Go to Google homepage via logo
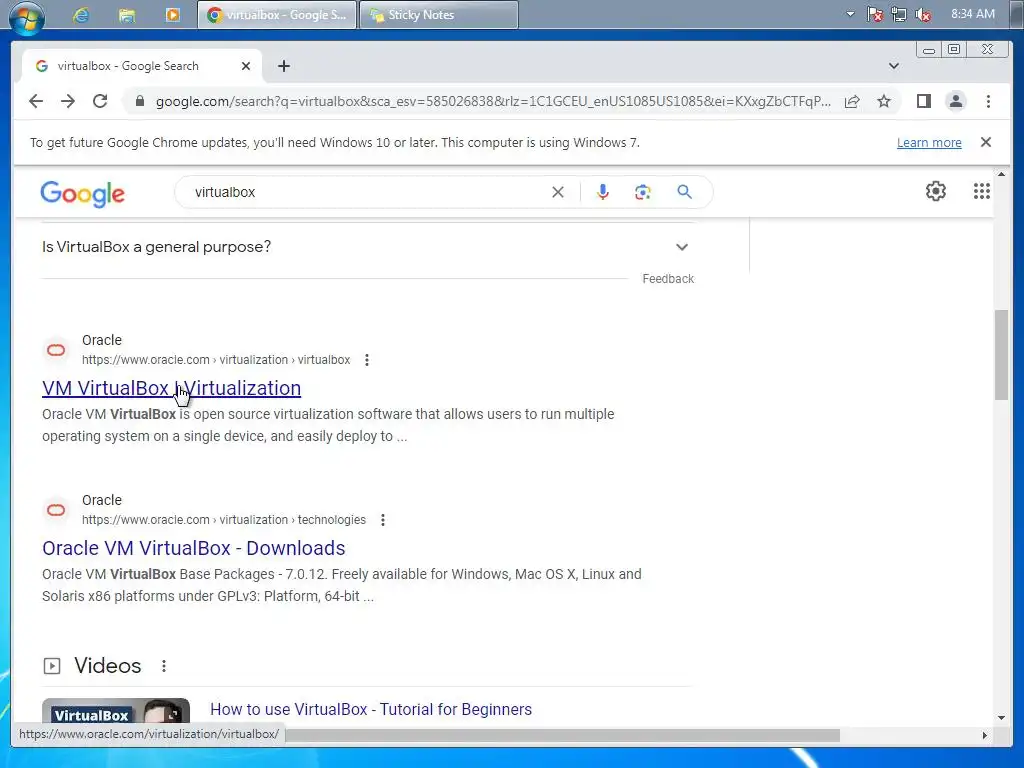The image size is (1024, 768). click(82, 194)
